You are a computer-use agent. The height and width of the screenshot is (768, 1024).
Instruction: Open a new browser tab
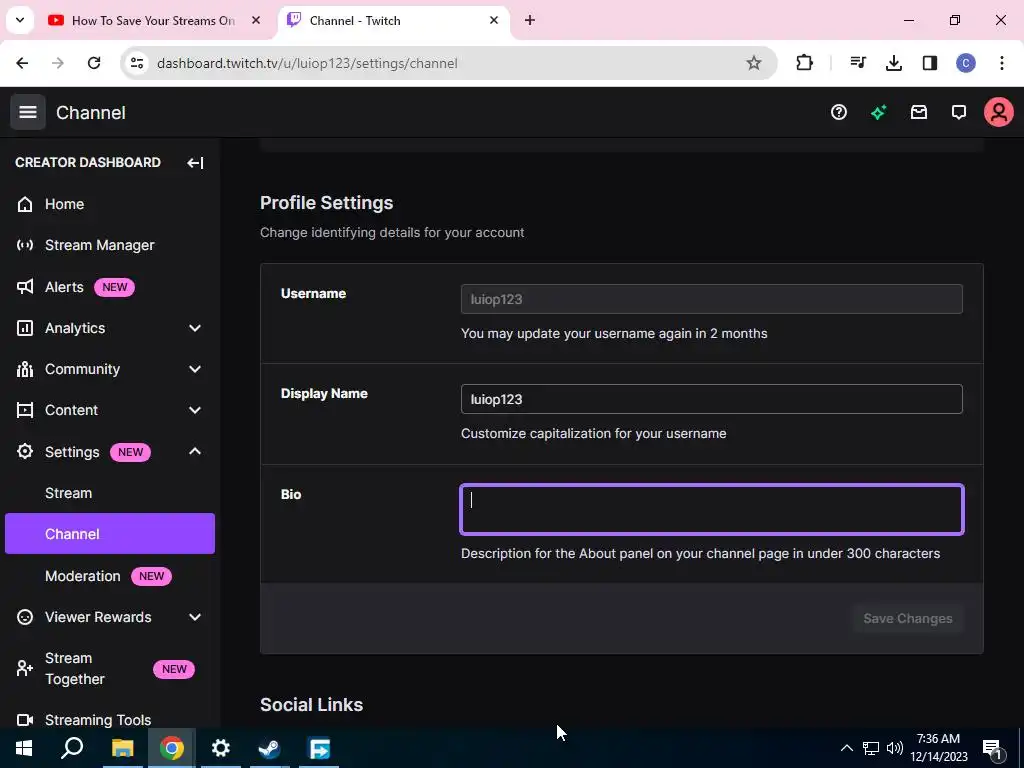pyautogui.click(x=530, y=21)
